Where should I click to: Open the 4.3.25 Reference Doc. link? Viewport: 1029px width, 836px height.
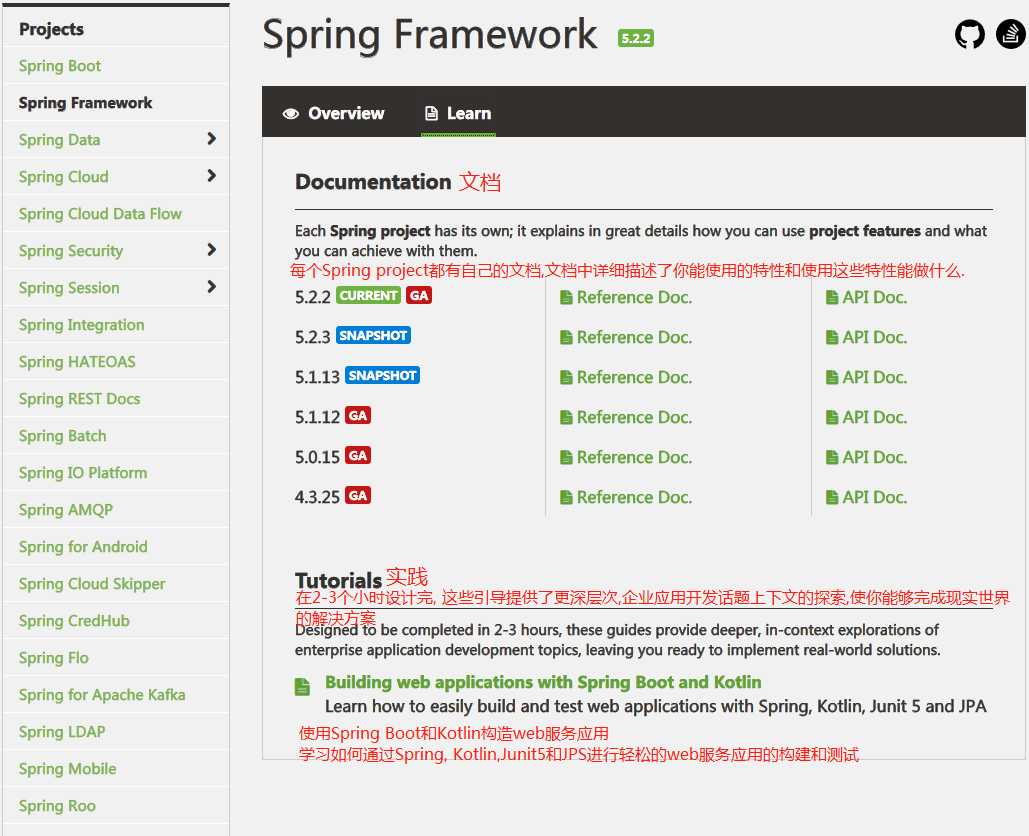(626, 497)
